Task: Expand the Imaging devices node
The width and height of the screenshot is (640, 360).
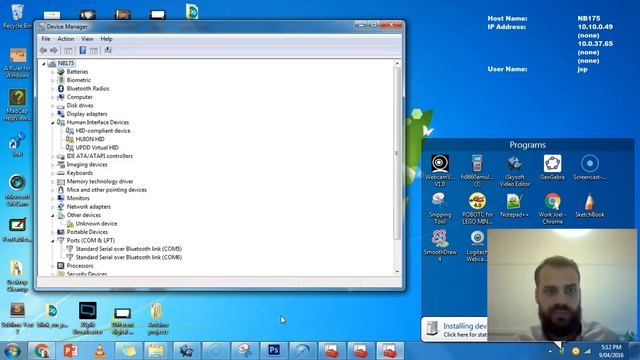Action: tap(53, 164)
